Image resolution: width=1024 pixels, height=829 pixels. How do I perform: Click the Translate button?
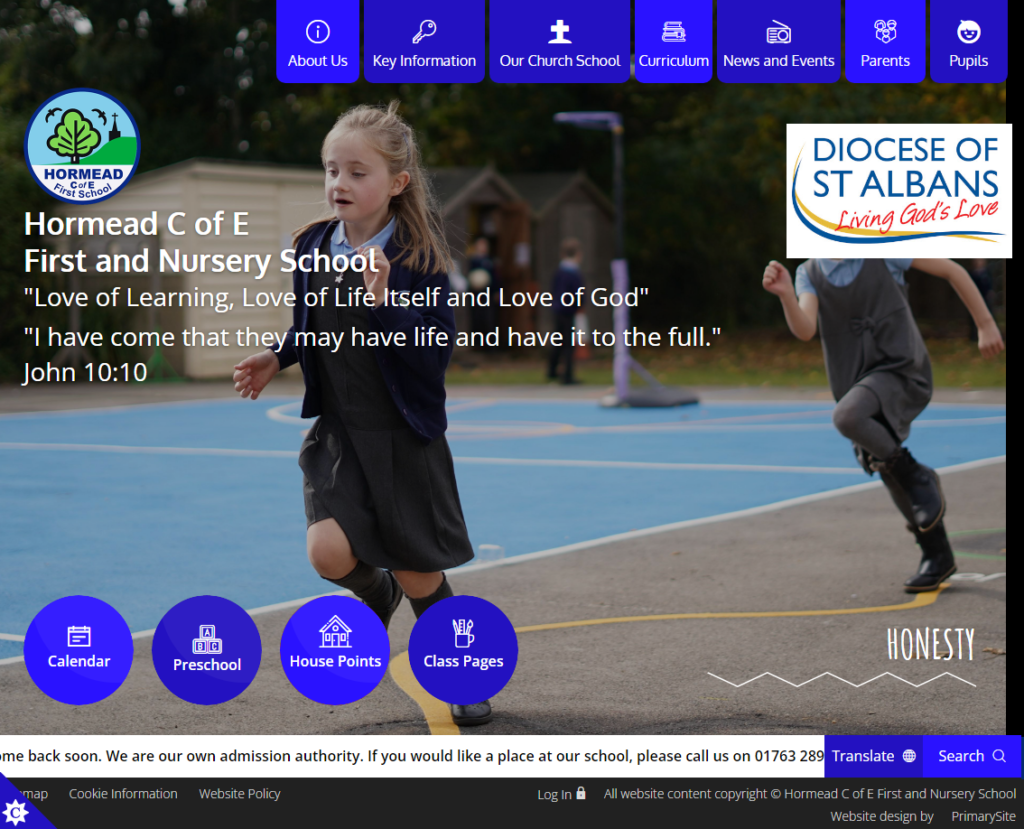pos(873,756)
